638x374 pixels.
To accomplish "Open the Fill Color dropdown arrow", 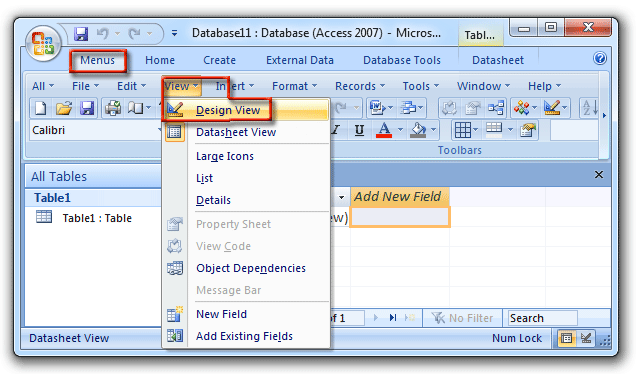I will pos(433,130).
